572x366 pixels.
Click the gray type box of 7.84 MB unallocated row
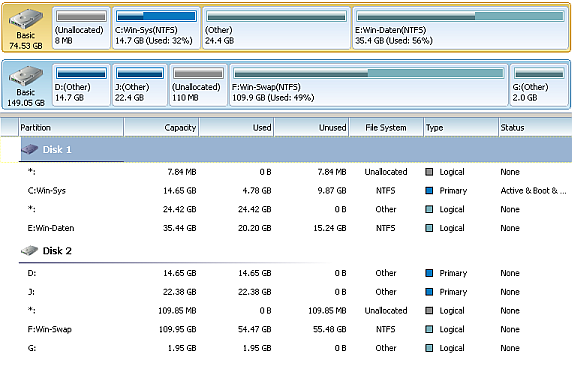click(x=429, y=172)
